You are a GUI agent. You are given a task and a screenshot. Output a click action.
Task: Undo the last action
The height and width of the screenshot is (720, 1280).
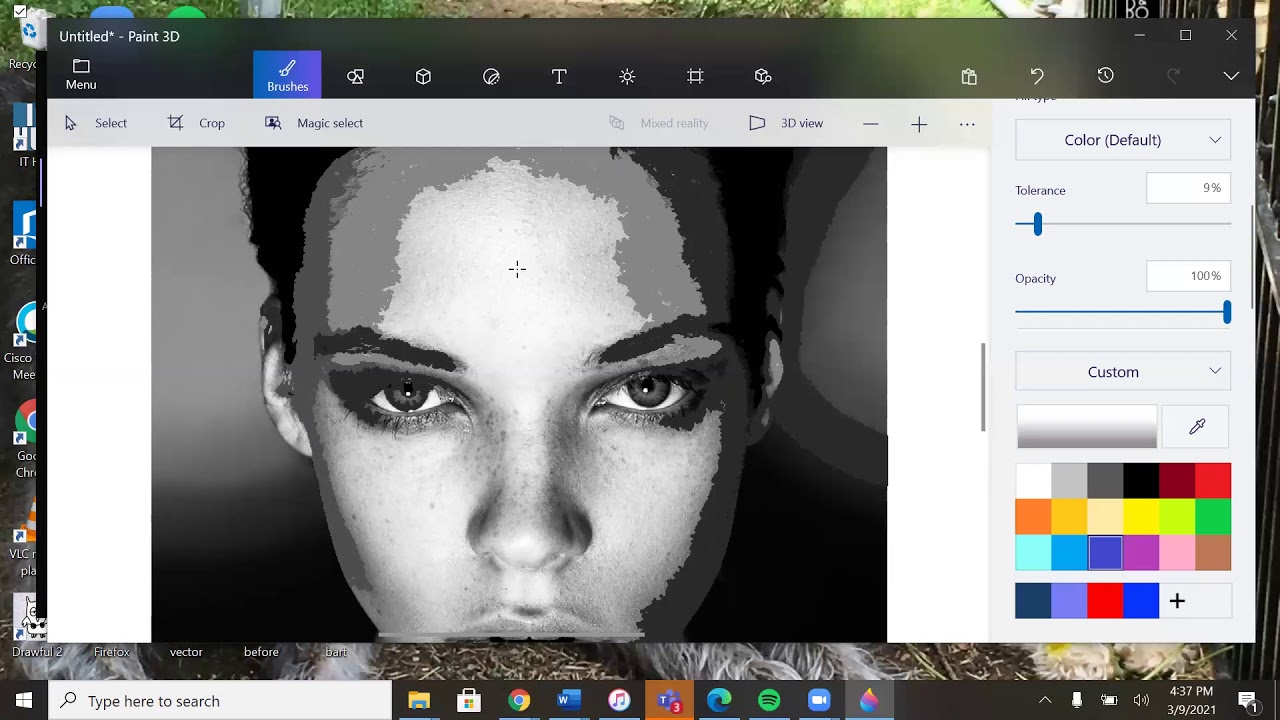click(x=1037, y=76)
